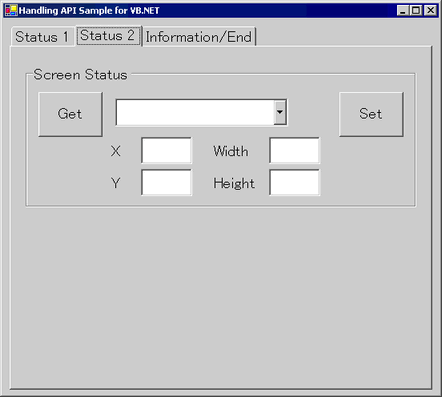This screenshot has width=442, height=397.
Task: Click the Screen Status group label
Action: tap(80, 75)
